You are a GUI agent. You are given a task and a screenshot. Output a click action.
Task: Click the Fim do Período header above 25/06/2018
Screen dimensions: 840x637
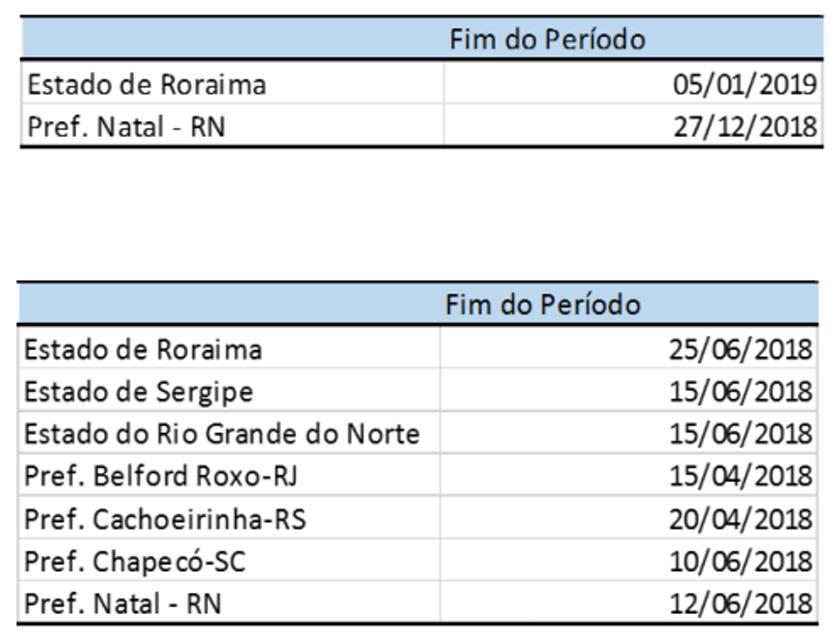[x=543, y=304]
